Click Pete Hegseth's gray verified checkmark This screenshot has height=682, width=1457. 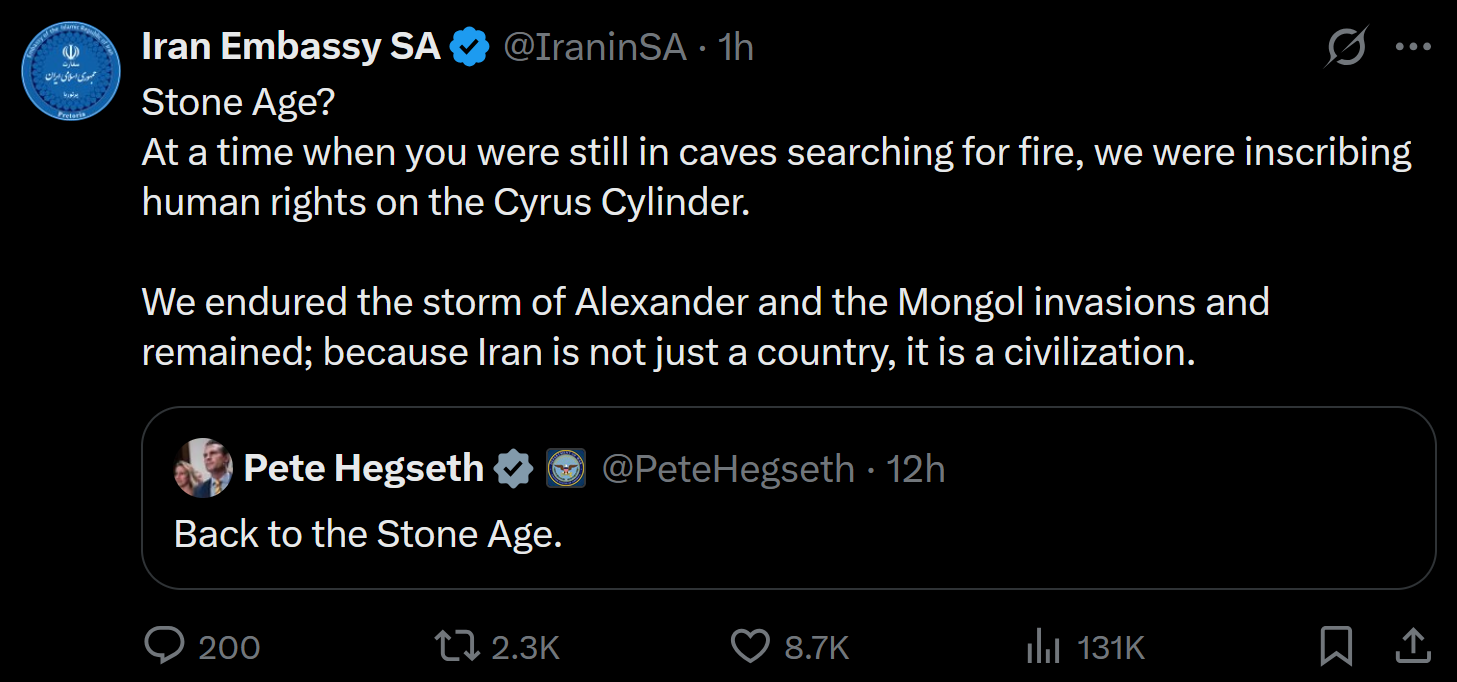(x=515, y=468)
